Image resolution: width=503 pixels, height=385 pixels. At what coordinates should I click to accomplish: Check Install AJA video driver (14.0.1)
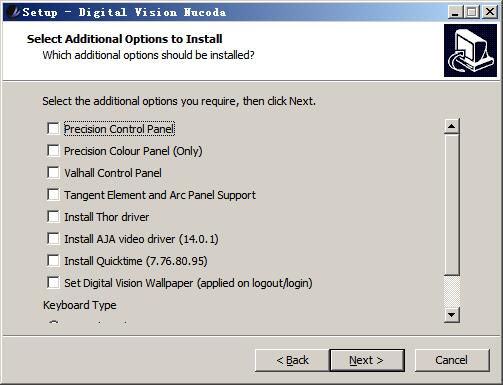point(53,239)
